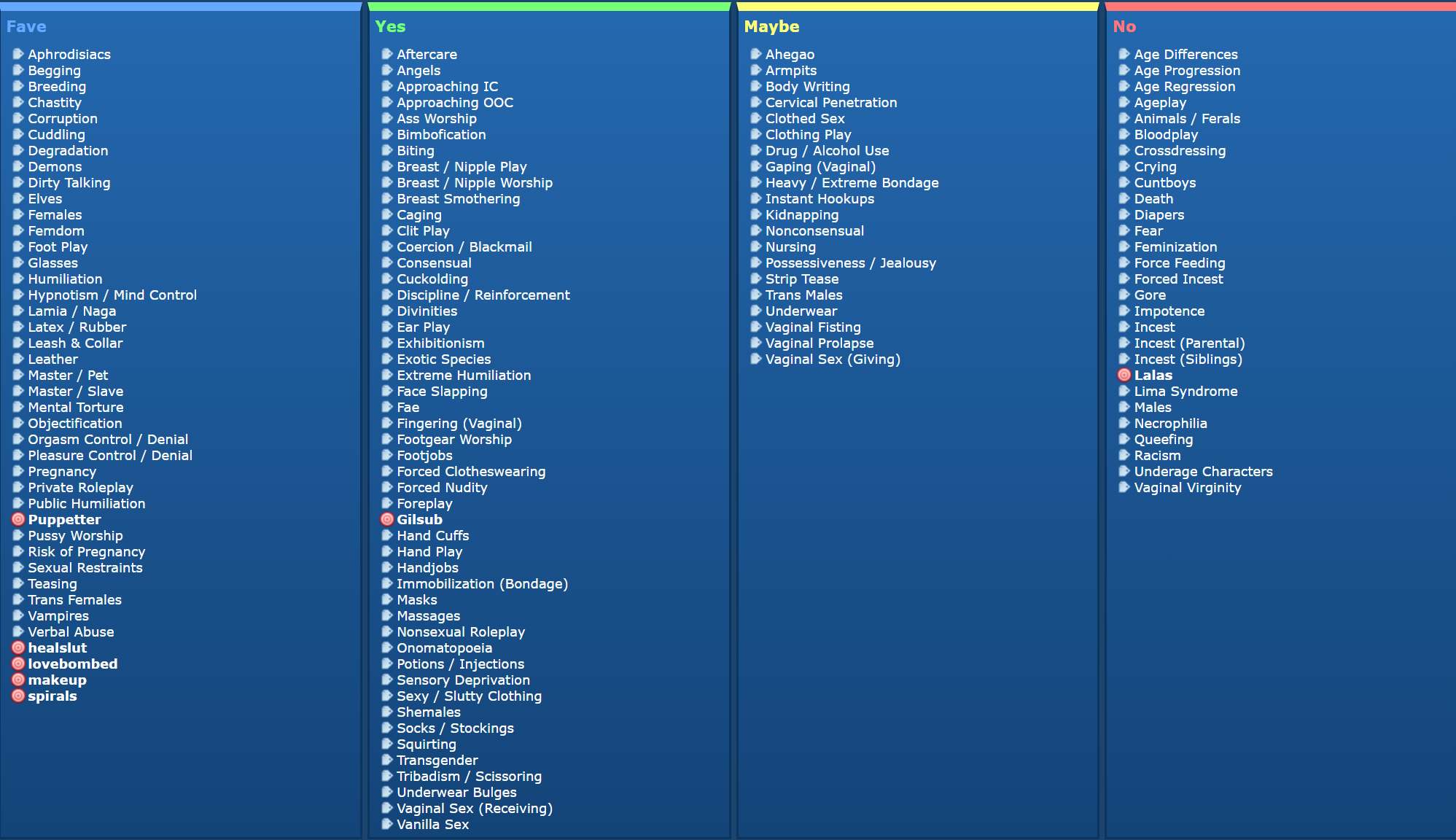Click the Vampires entry in Fave list
This screenshot has width=1456, height=840.
pos(58,615)
